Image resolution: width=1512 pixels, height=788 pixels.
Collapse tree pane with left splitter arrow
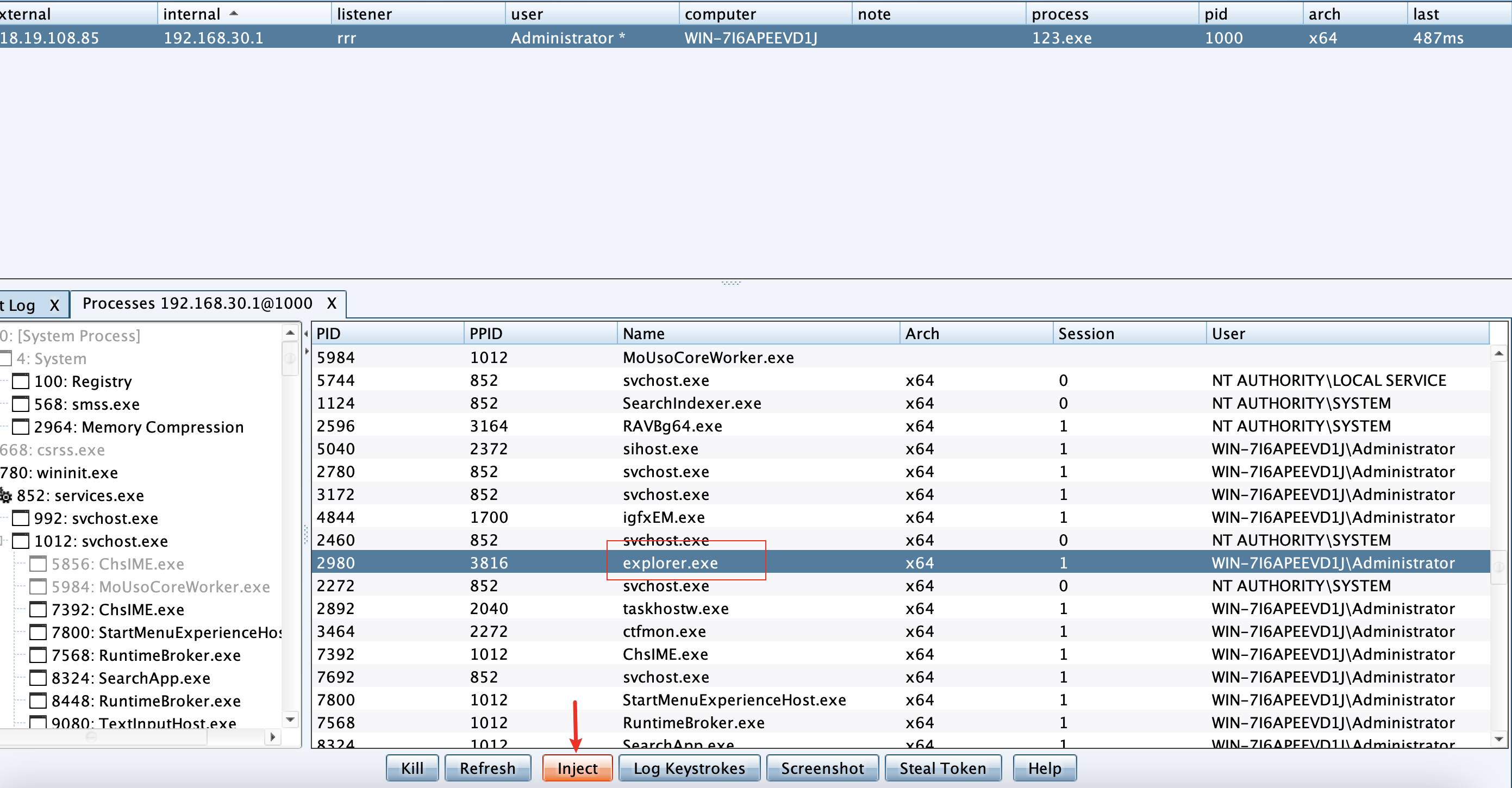tap(306, 334)
